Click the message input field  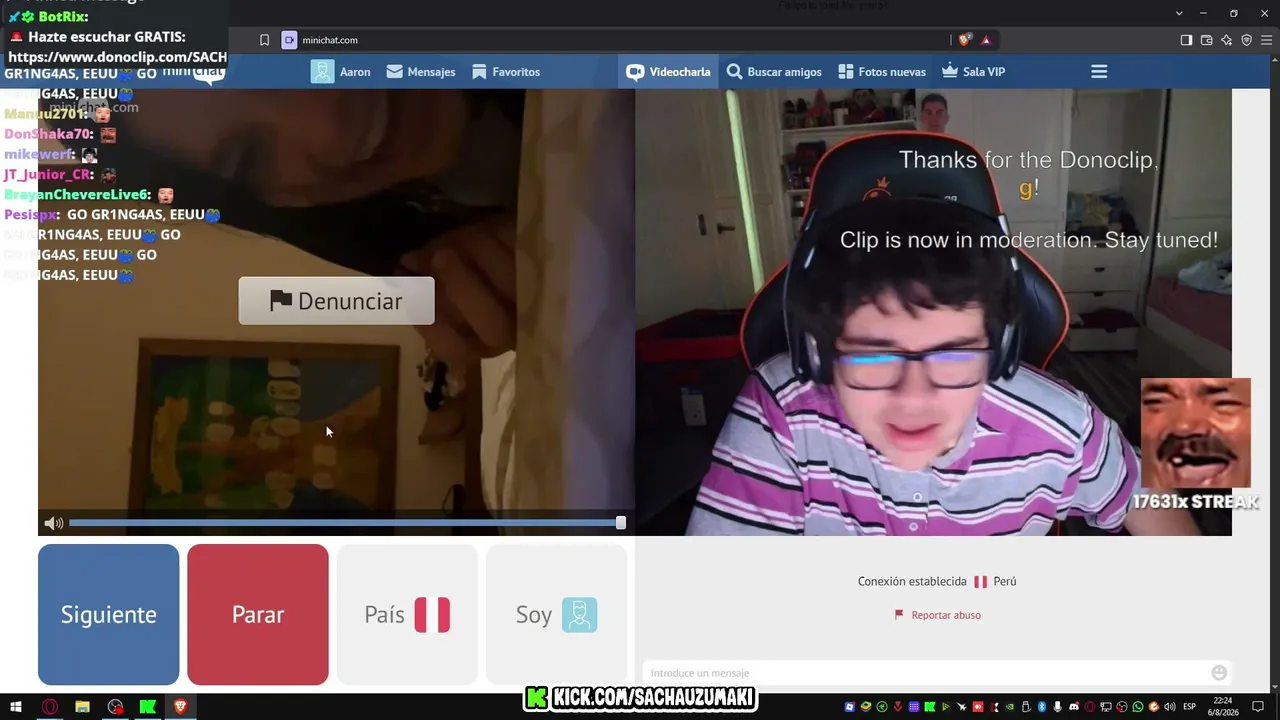pos(924,673)
